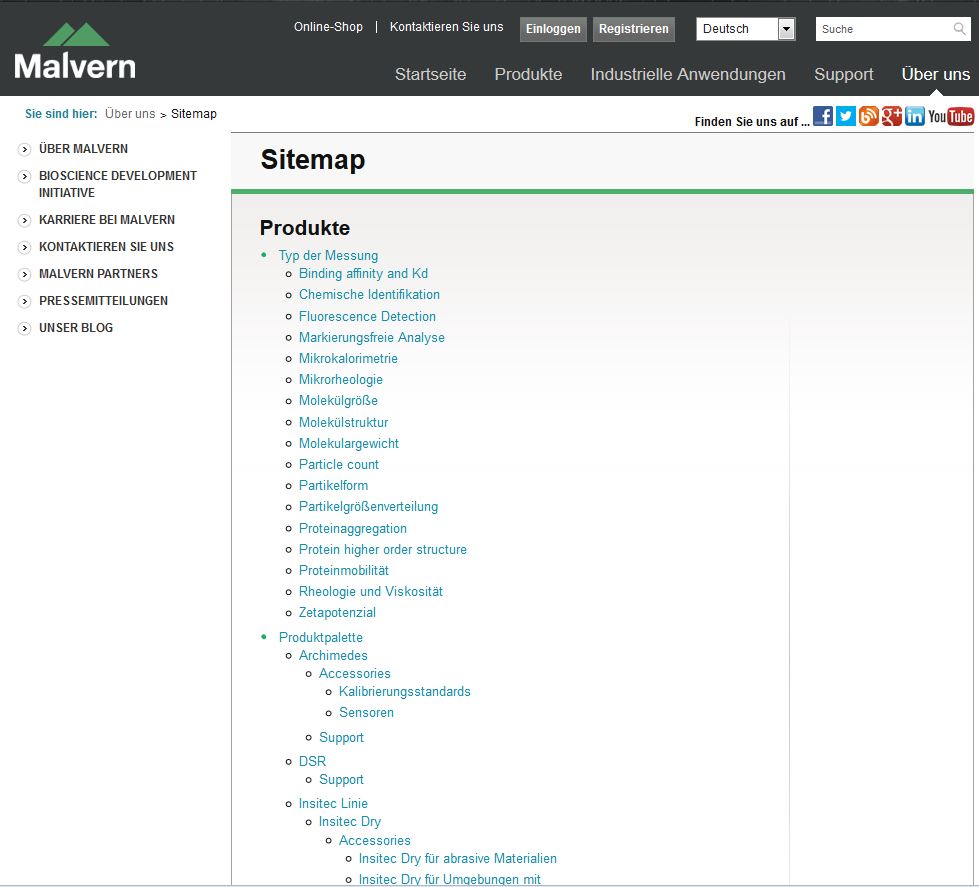Open the Molekülgröße link

point(338,401)
